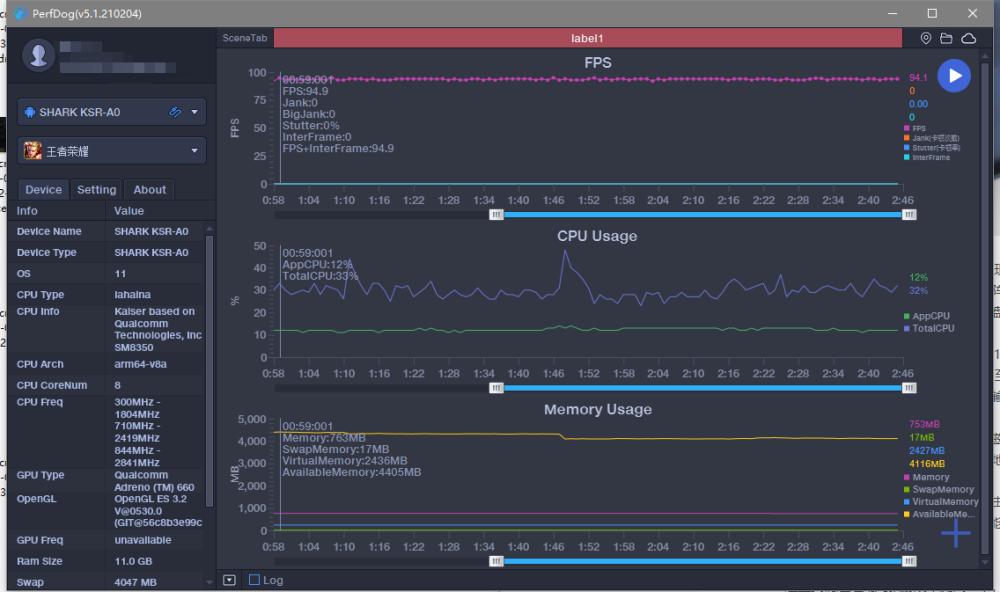Open the folder icon in top bar

point(946,38)
